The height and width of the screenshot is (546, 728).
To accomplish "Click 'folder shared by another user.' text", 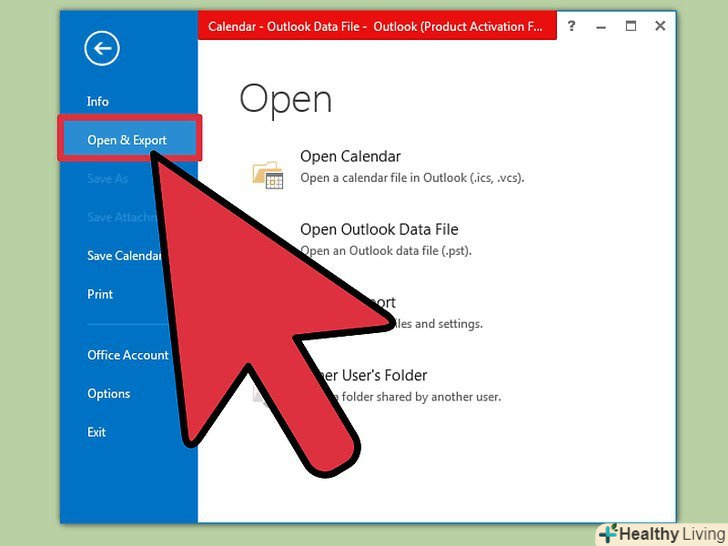I will [x=421, y=396].
